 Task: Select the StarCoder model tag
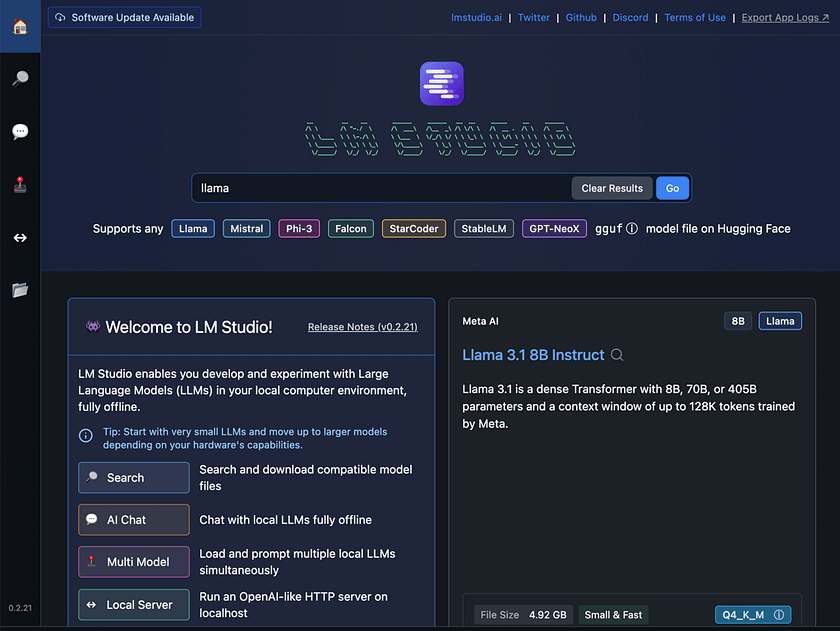[414, 229]
